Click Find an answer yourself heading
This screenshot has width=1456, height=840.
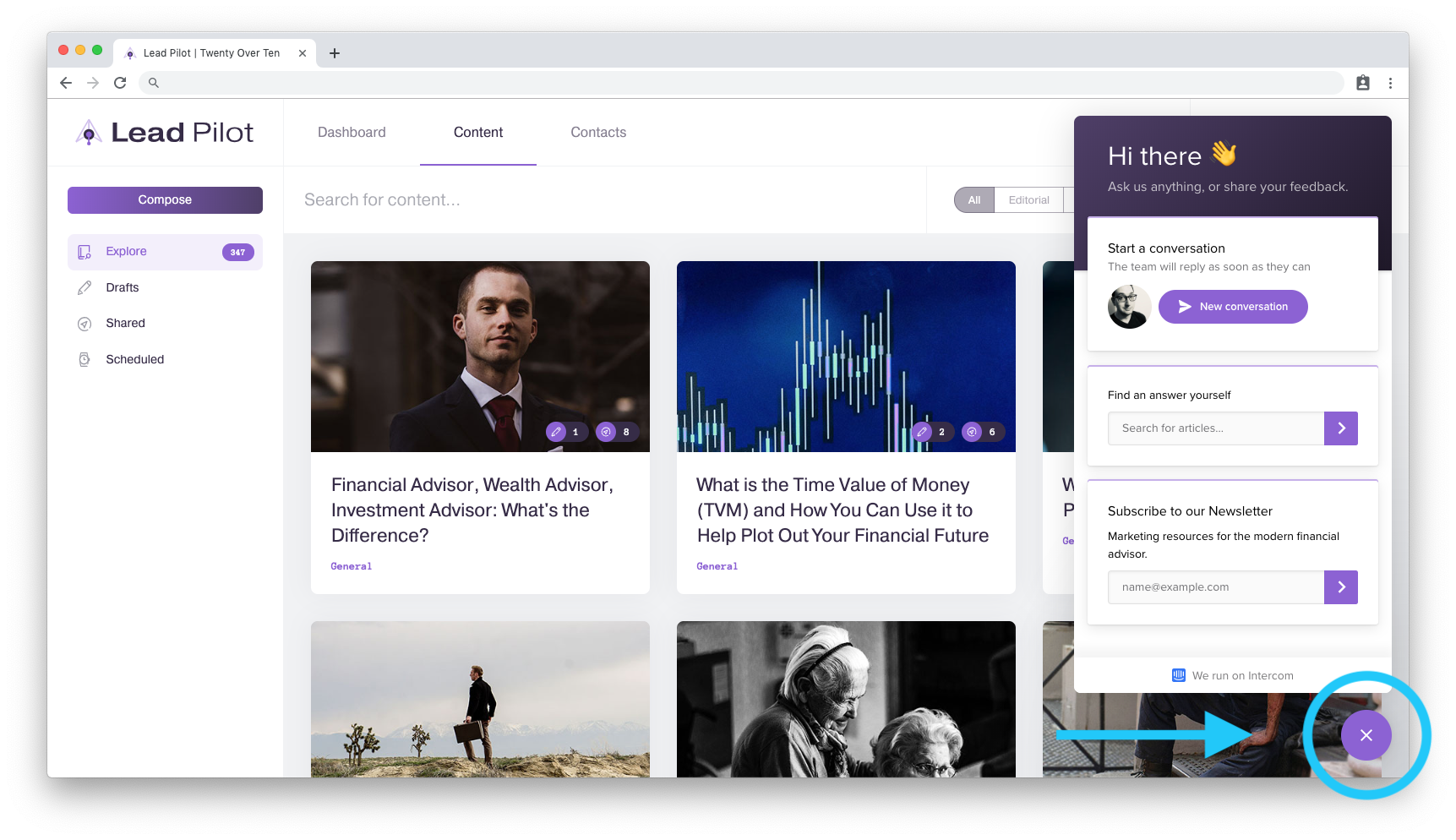[x=1170, y=395]
